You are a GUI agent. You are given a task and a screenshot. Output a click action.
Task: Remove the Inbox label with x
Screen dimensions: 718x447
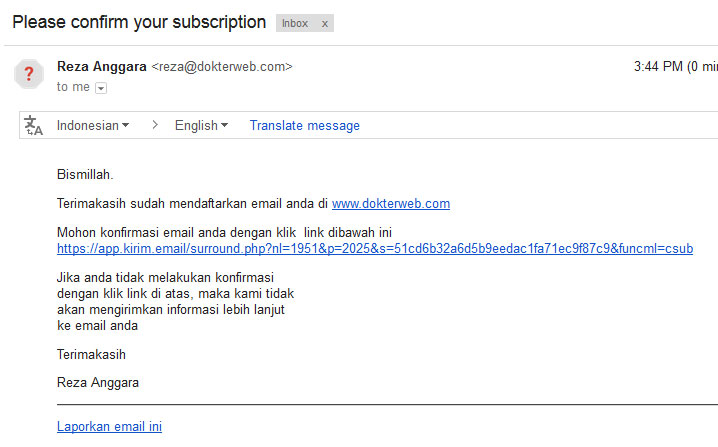[x=324, y=23]
